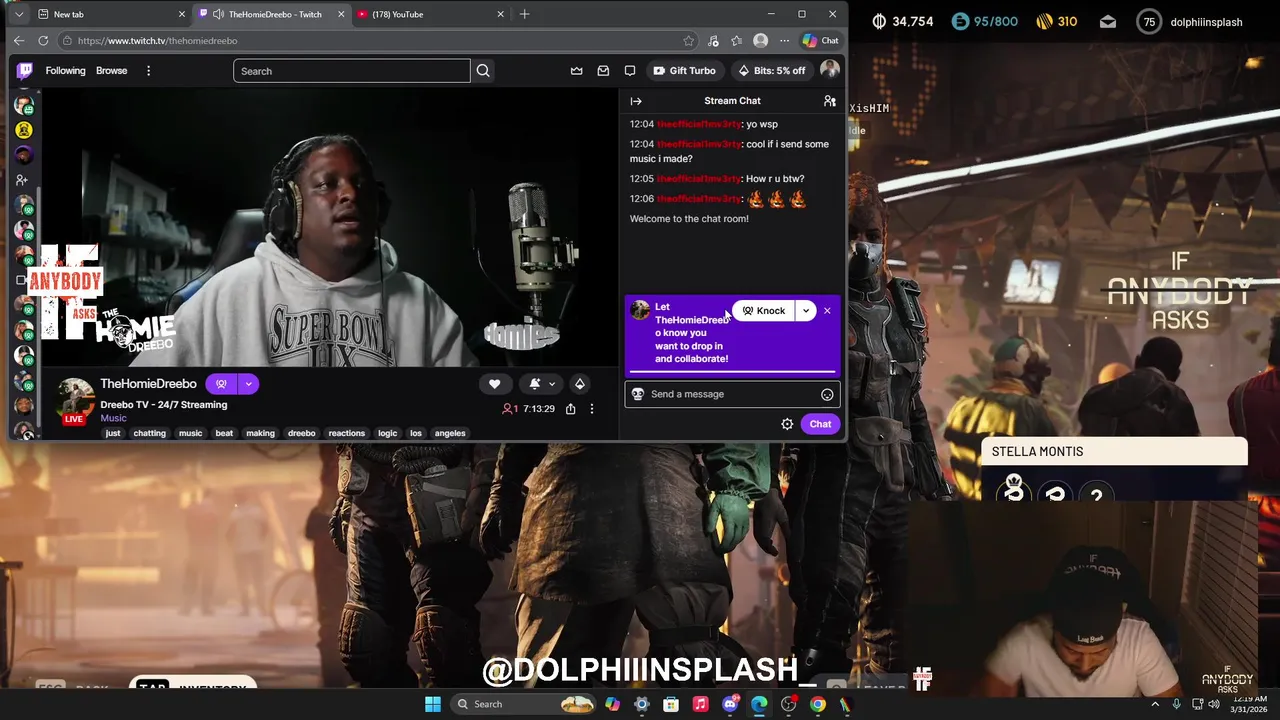1280x720 pixels.
Task: Click TheHomieDreebo channel avatar
Action: click(75, 399)
